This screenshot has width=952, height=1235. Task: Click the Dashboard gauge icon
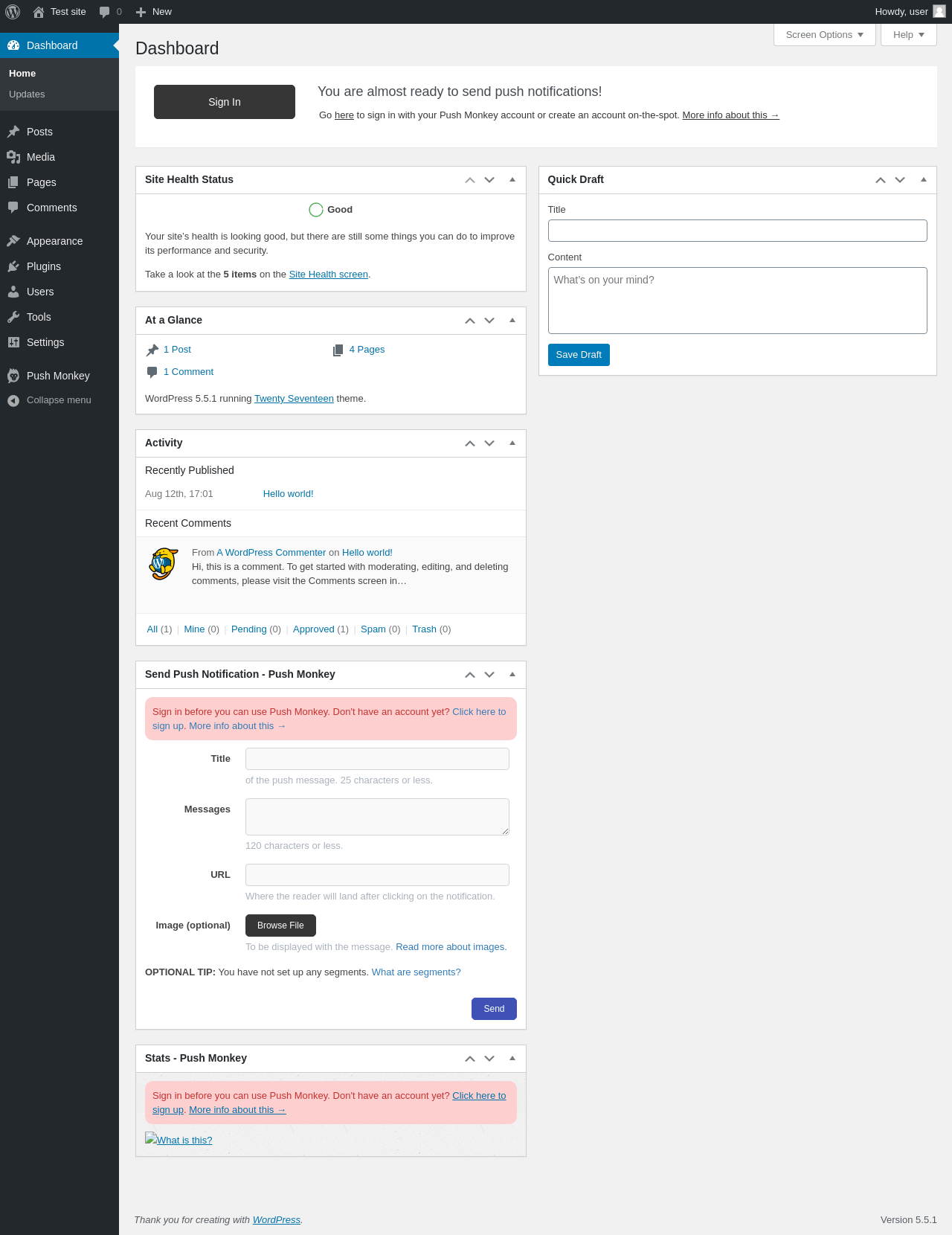[x=13, y=45]
